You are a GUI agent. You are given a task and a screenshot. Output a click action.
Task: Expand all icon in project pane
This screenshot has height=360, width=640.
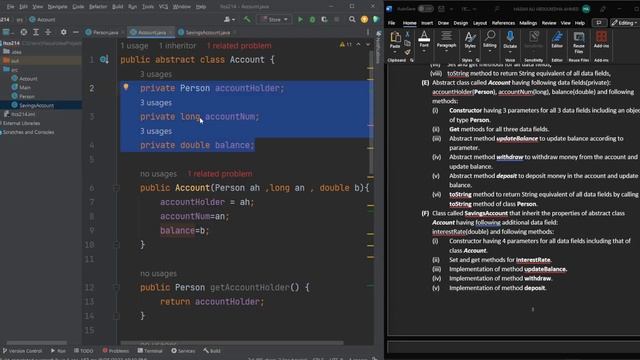[36, 32]
